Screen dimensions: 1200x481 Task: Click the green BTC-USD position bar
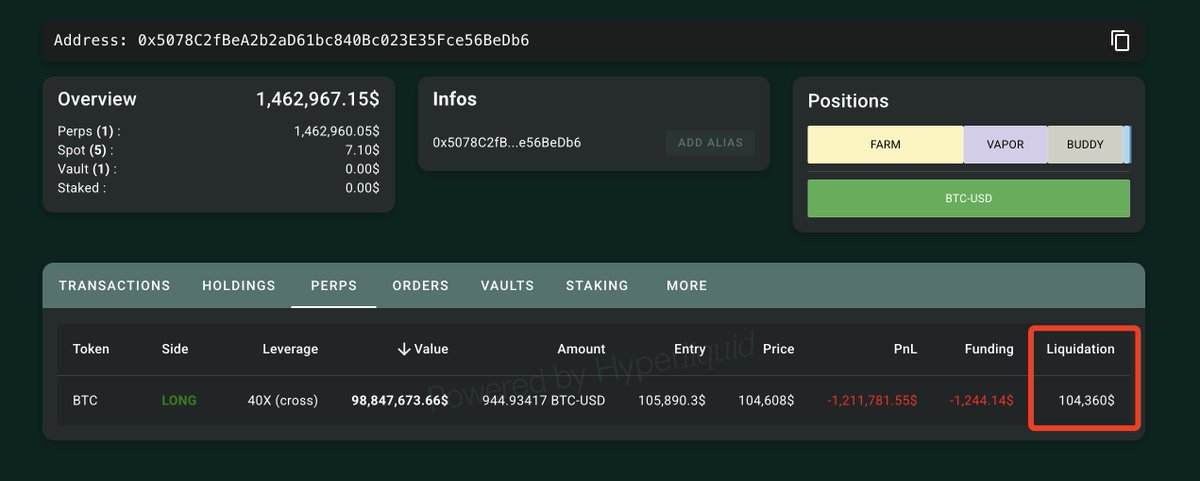click(968, 198)
